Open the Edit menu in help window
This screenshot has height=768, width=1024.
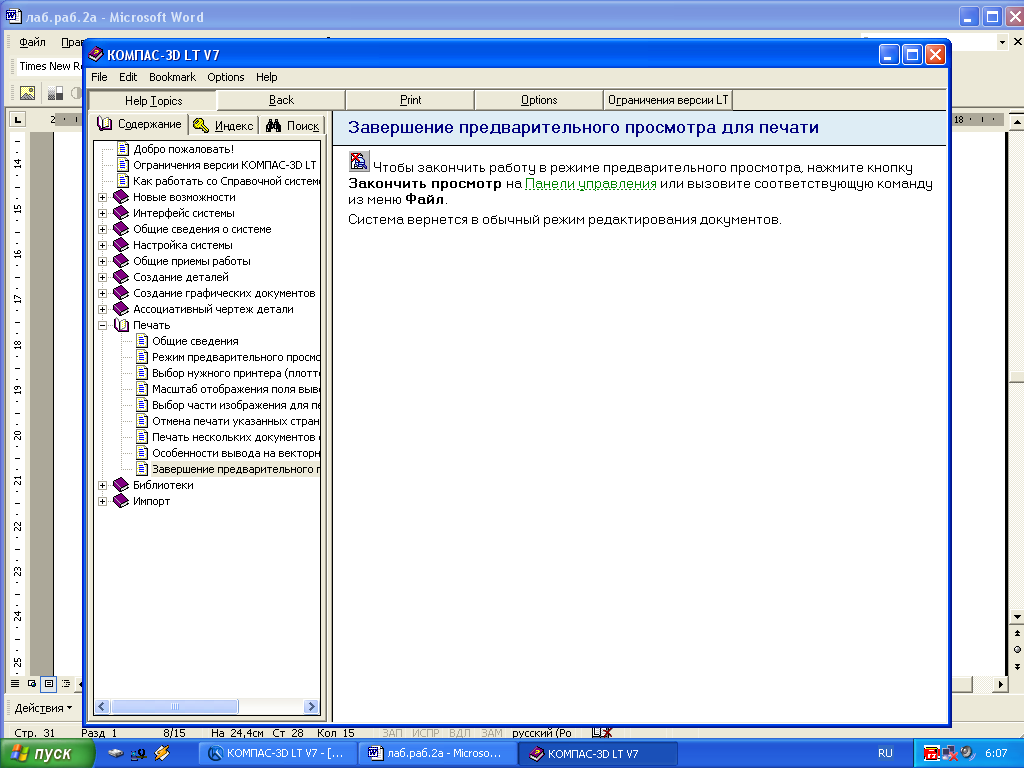(128, 77)
